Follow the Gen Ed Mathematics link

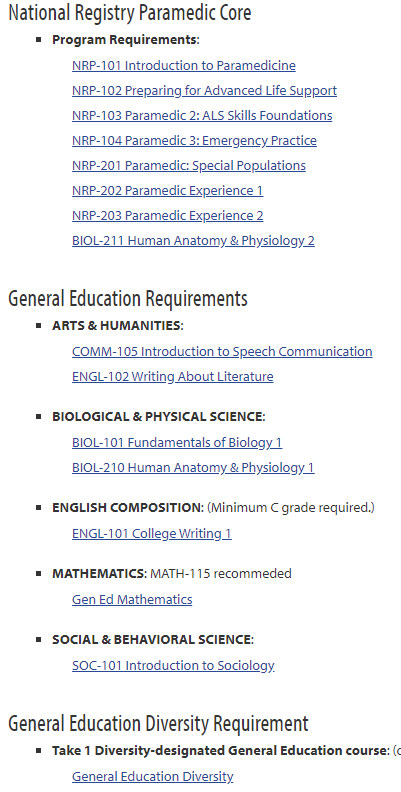click(132, 600)
